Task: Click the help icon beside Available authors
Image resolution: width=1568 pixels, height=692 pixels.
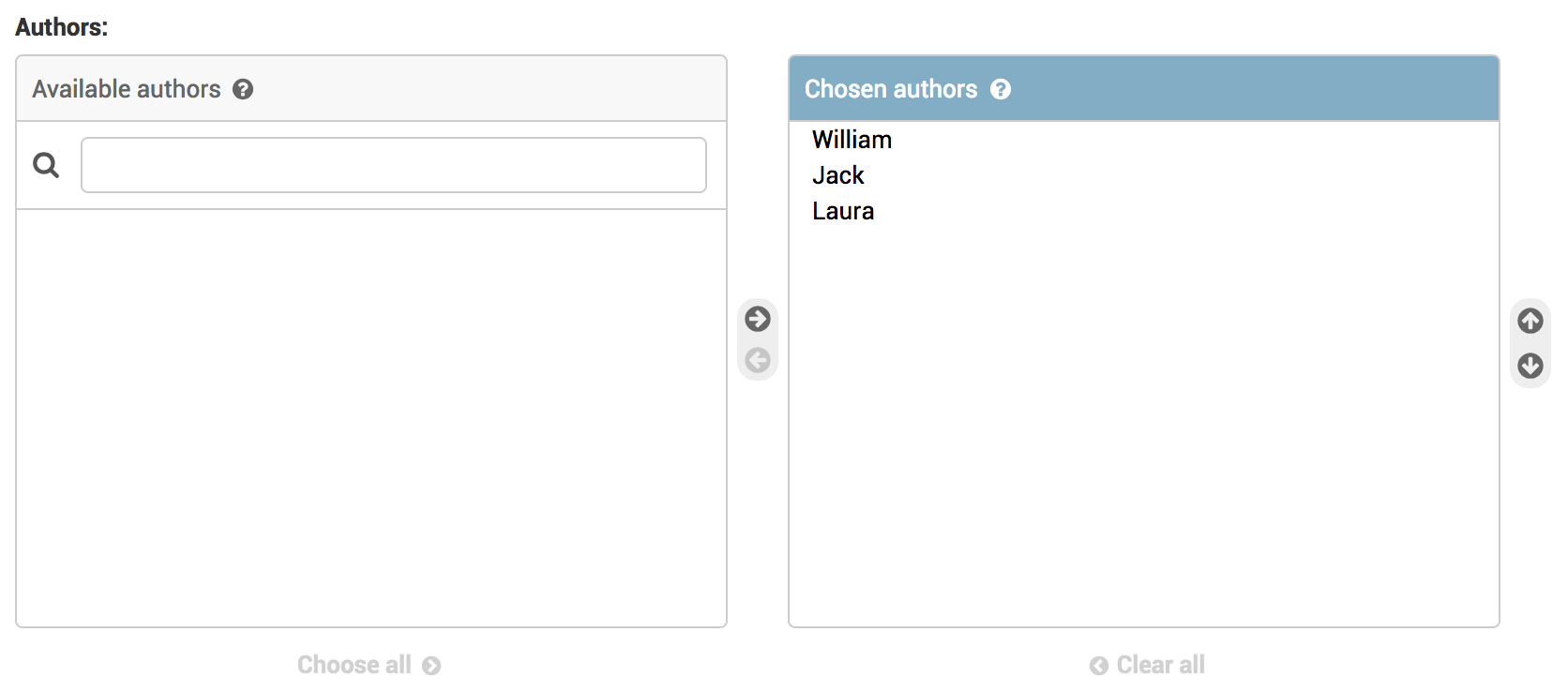Action: coord(243,89)
